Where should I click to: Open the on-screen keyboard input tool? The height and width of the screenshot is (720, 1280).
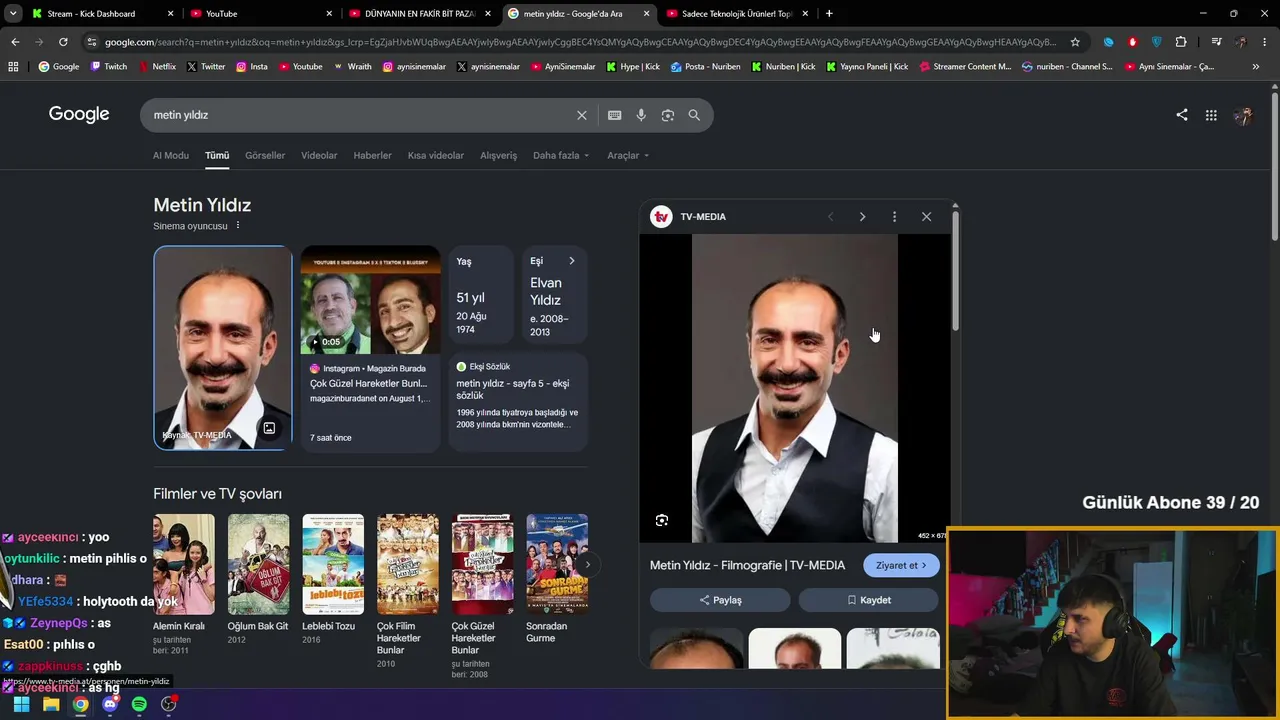coord(615,115)
